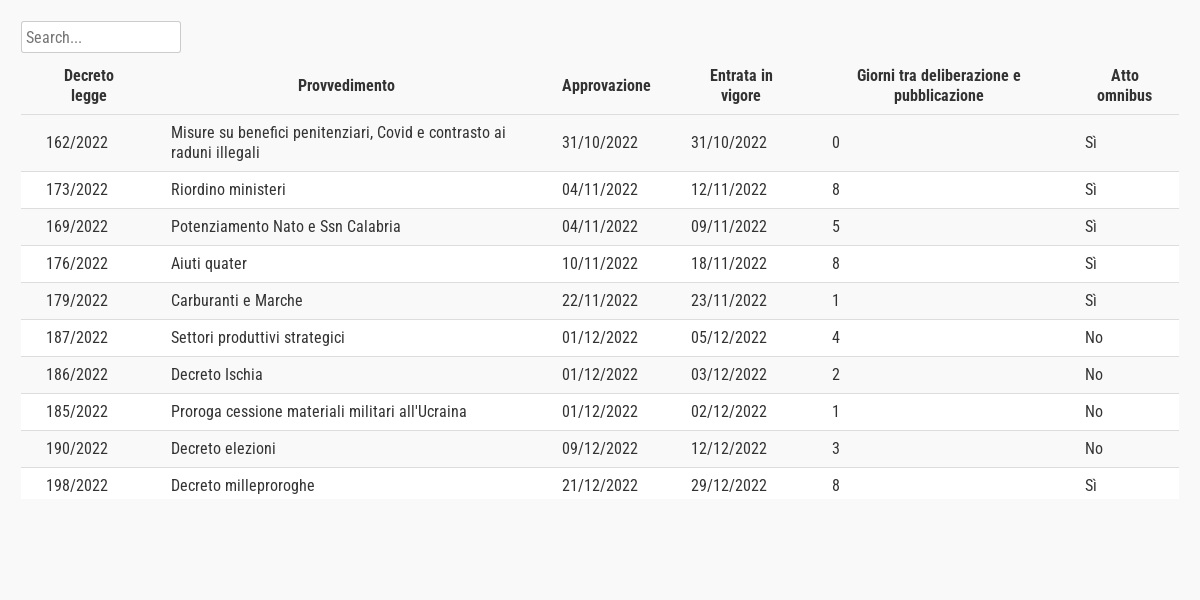Click Settori produttivi strategici entry
1200x600 pixels.
(257, 338)
